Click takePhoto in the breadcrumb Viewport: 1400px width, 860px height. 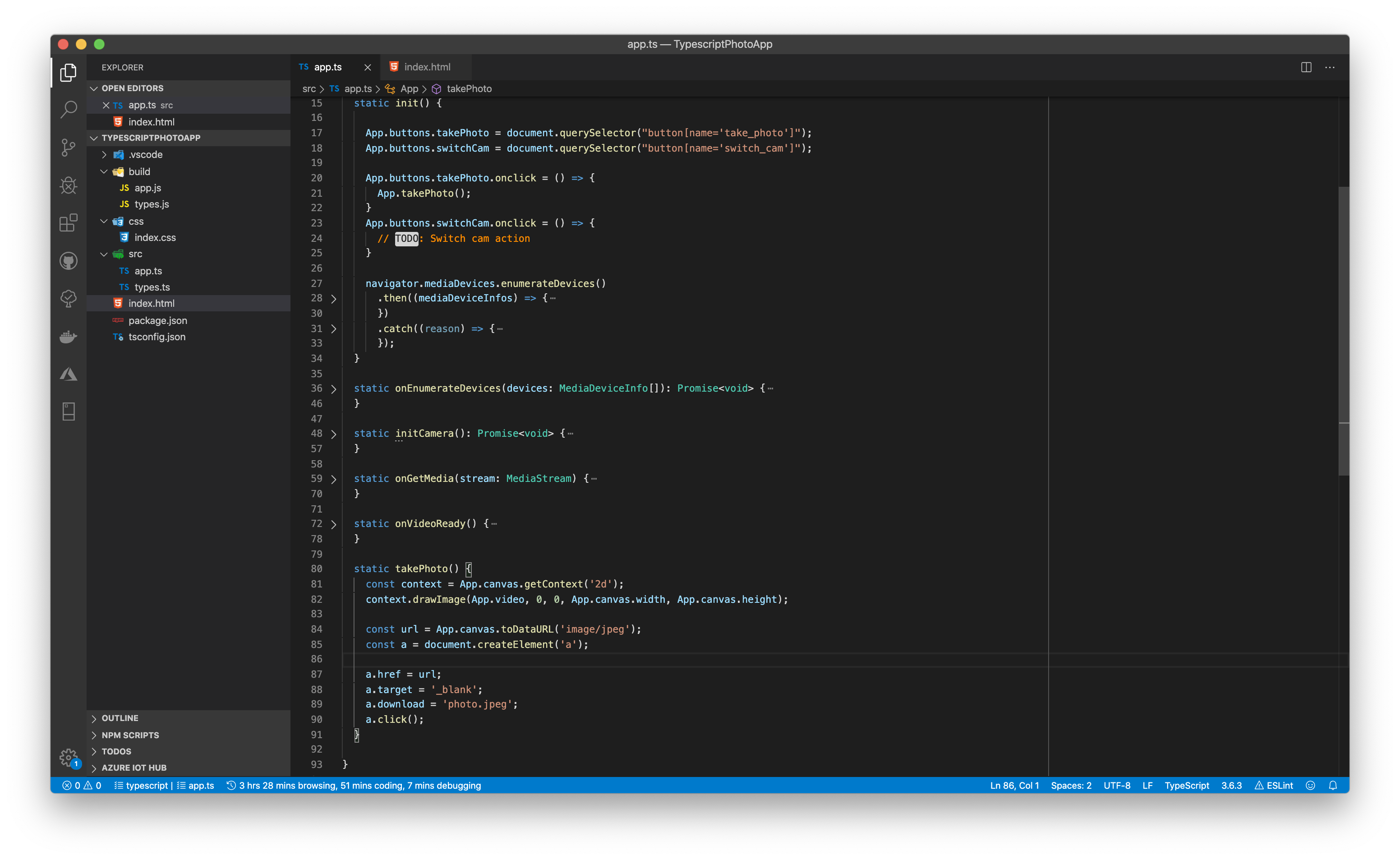pos(468,89)
